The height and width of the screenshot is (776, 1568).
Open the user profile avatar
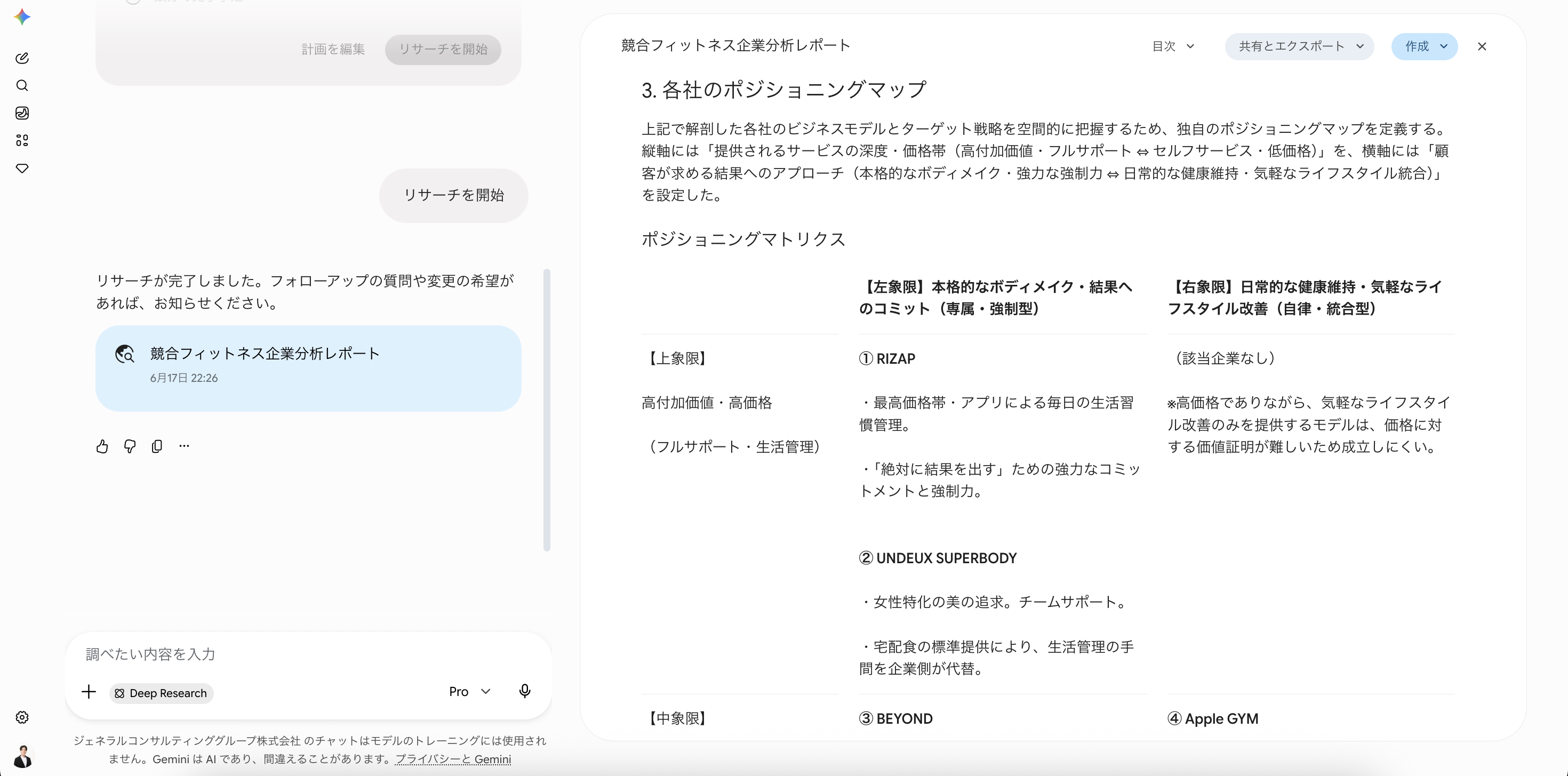(x=22, y=756)
